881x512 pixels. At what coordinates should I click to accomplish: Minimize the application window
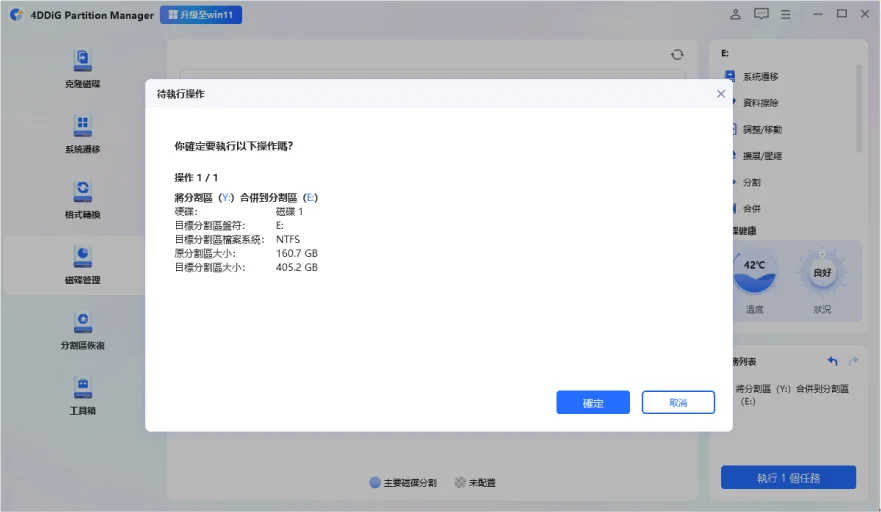(818, 14)
